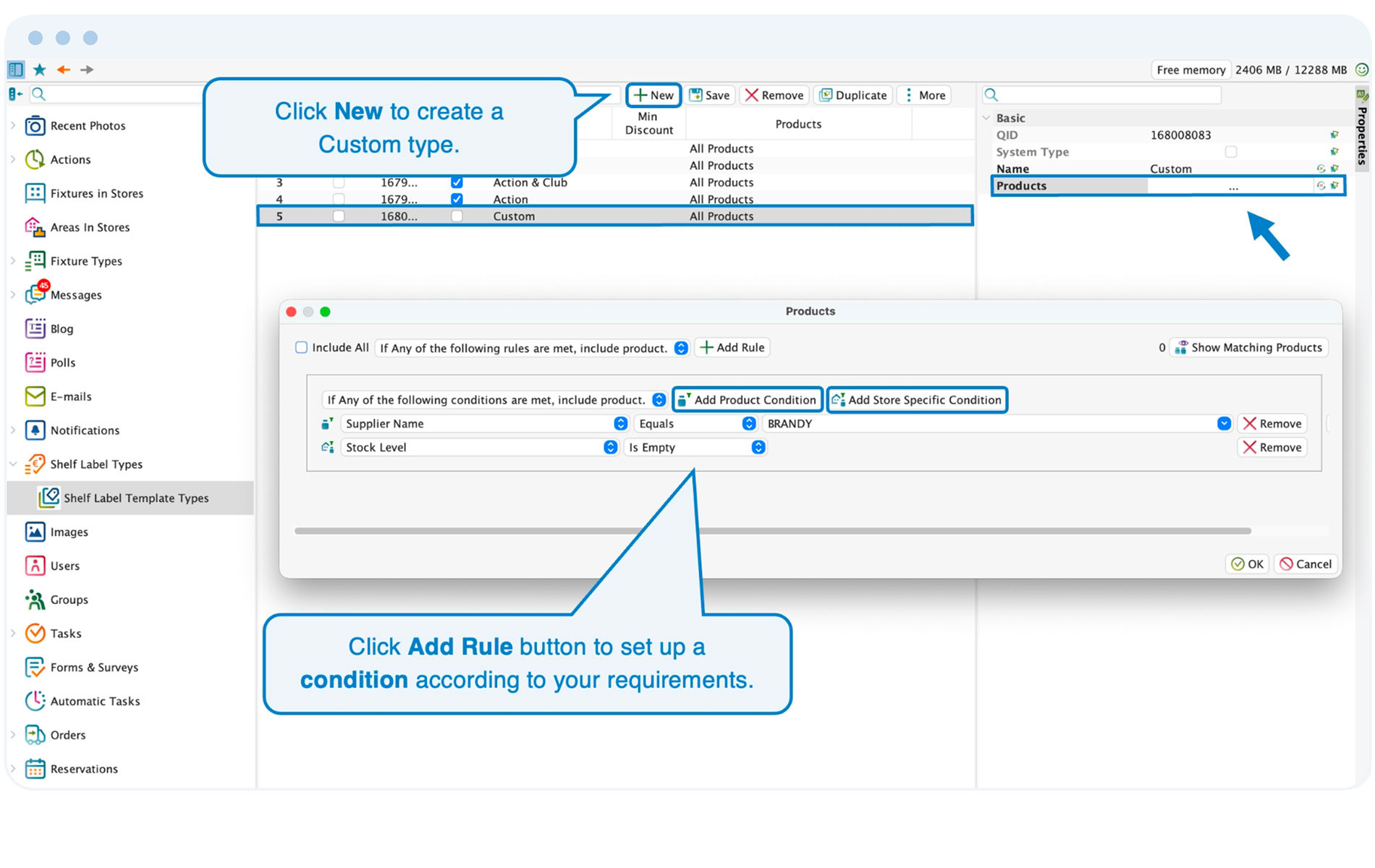Open the Users section
Screen dimensions: 1375x868
64,566
